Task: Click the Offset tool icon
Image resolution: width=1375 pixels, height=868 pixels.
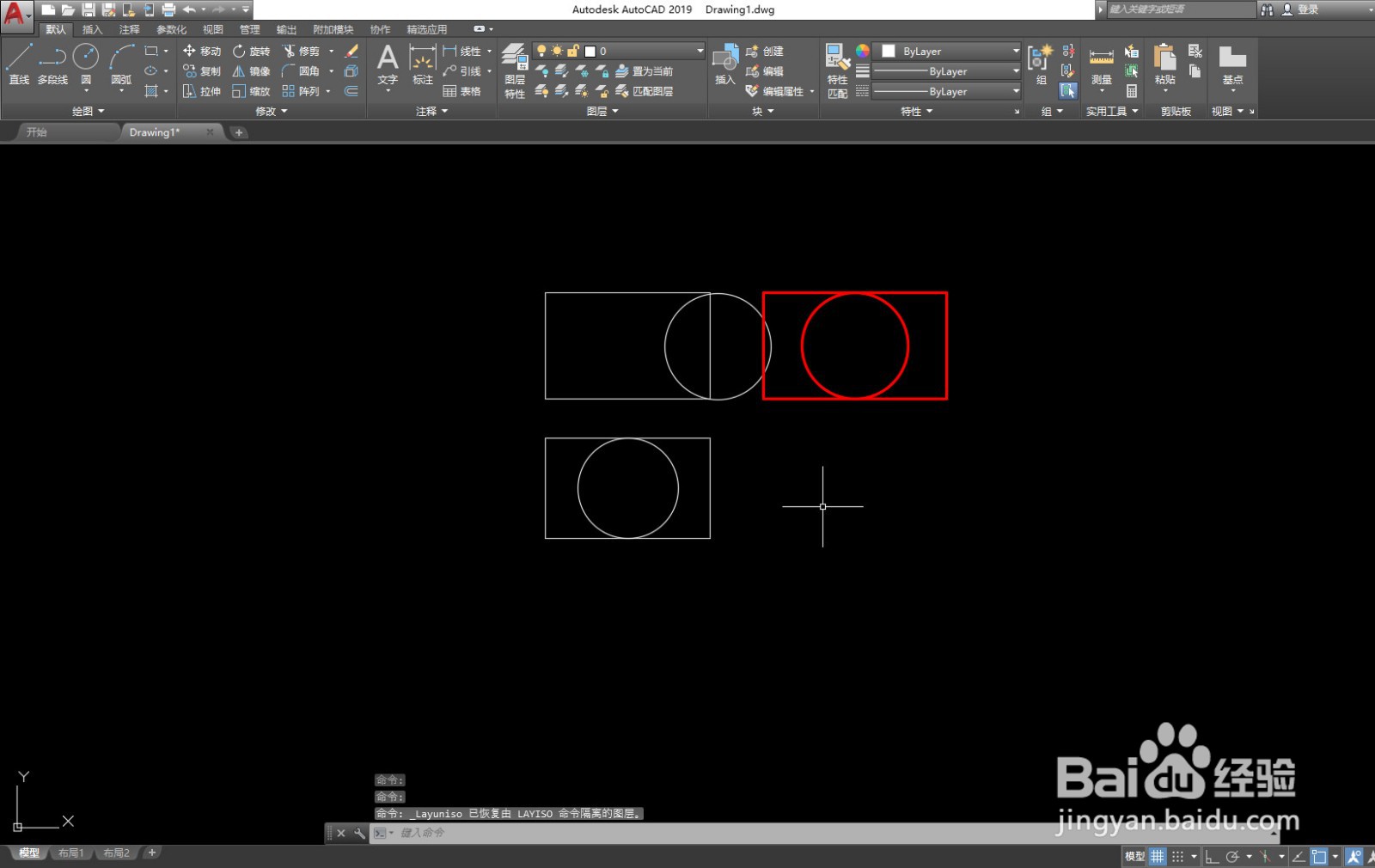Action: click(351, 91)
